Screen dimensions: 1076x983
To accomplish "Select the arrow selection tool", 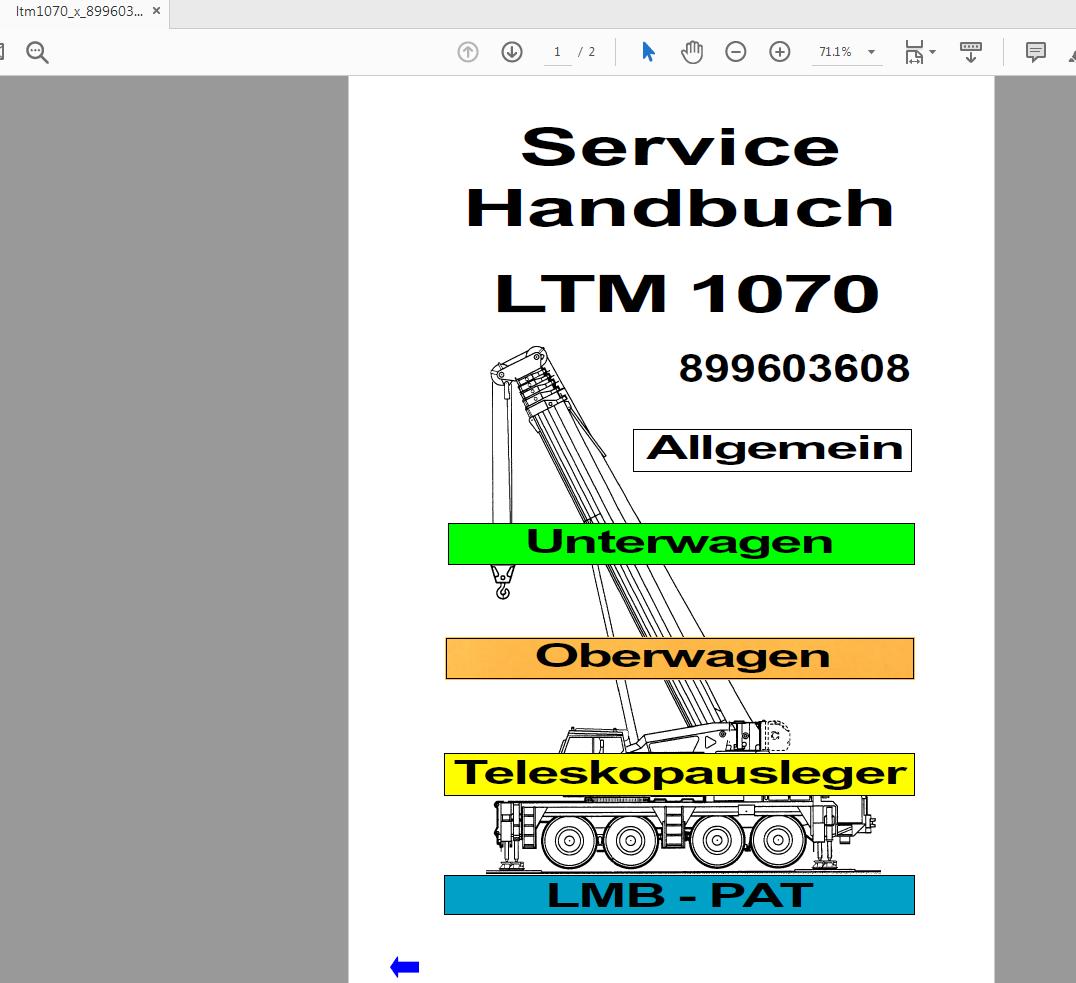I will (648, 51).
